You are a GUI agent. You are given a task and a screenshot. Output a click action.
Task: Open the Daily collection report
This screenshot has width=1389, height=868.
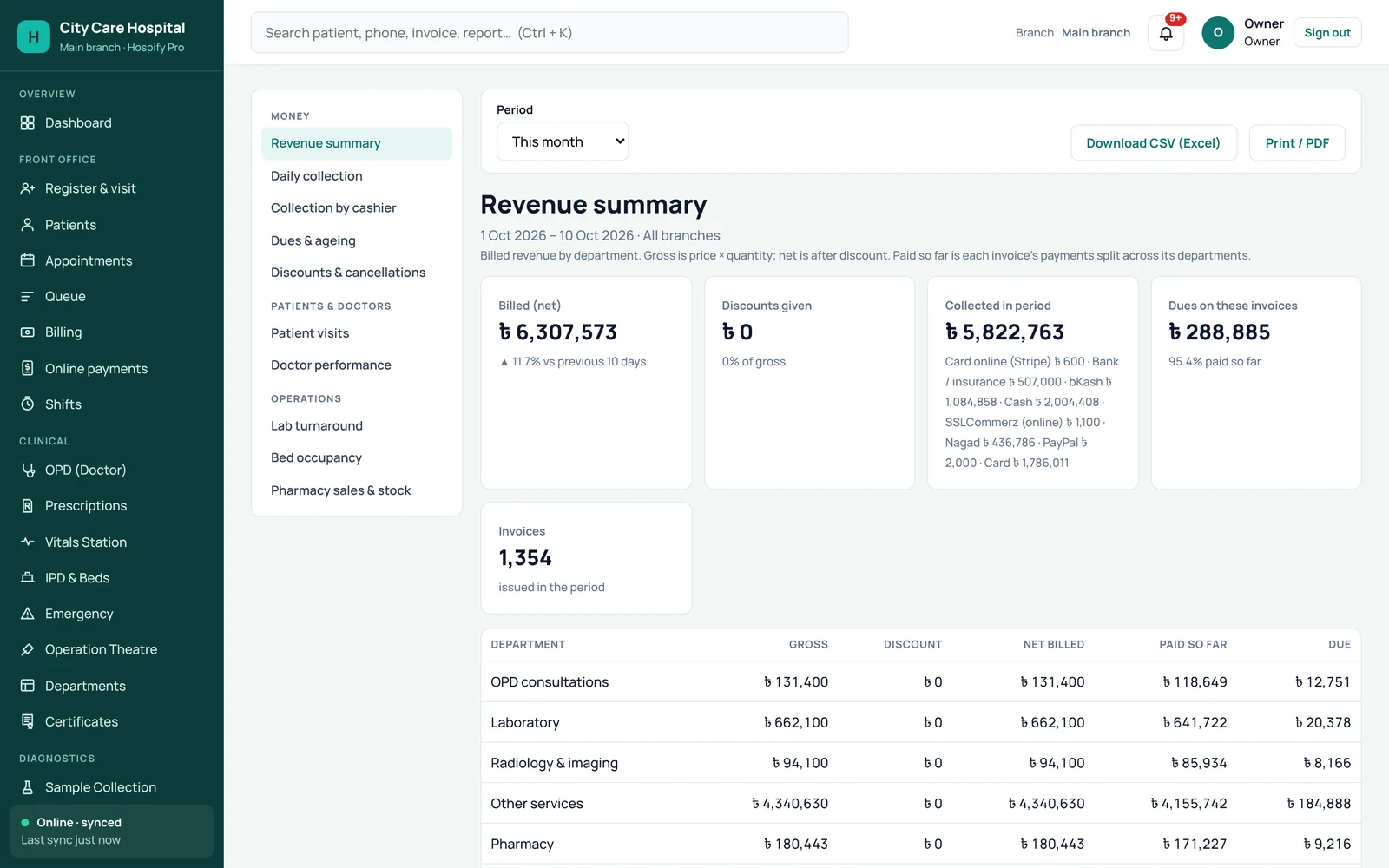[x=317, y=175]
